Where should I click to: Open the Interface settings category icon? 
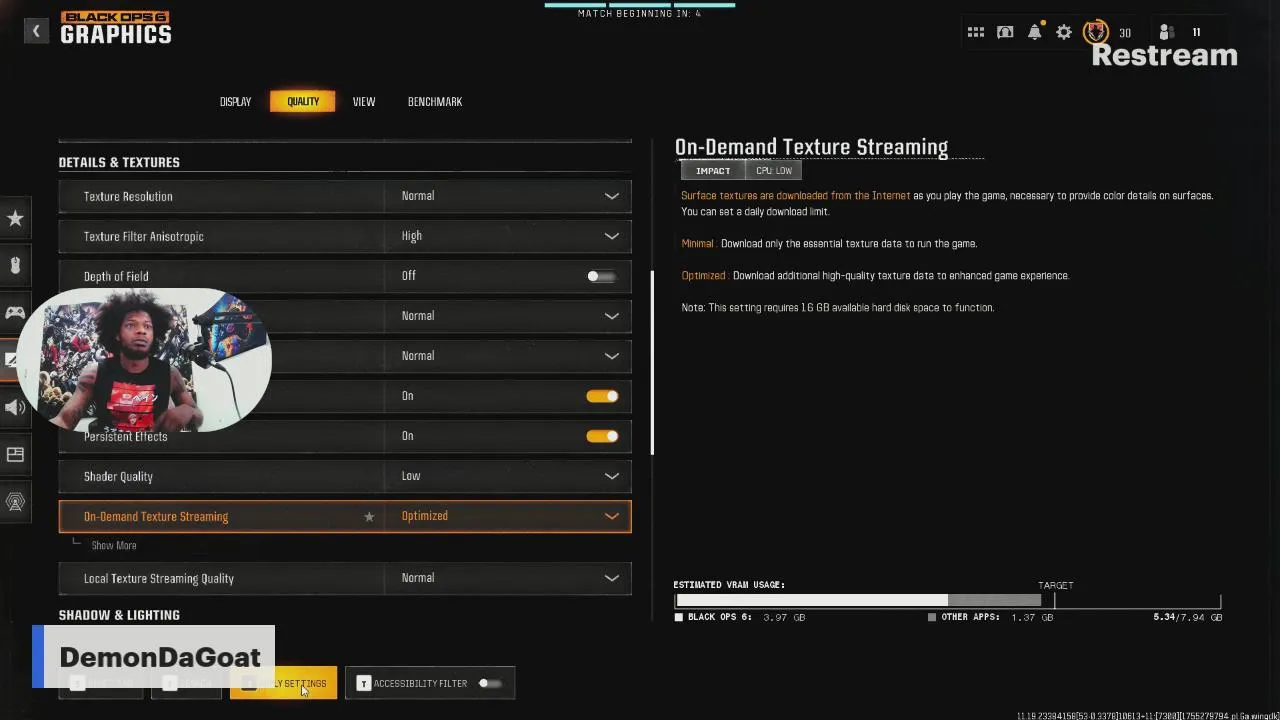15,454
